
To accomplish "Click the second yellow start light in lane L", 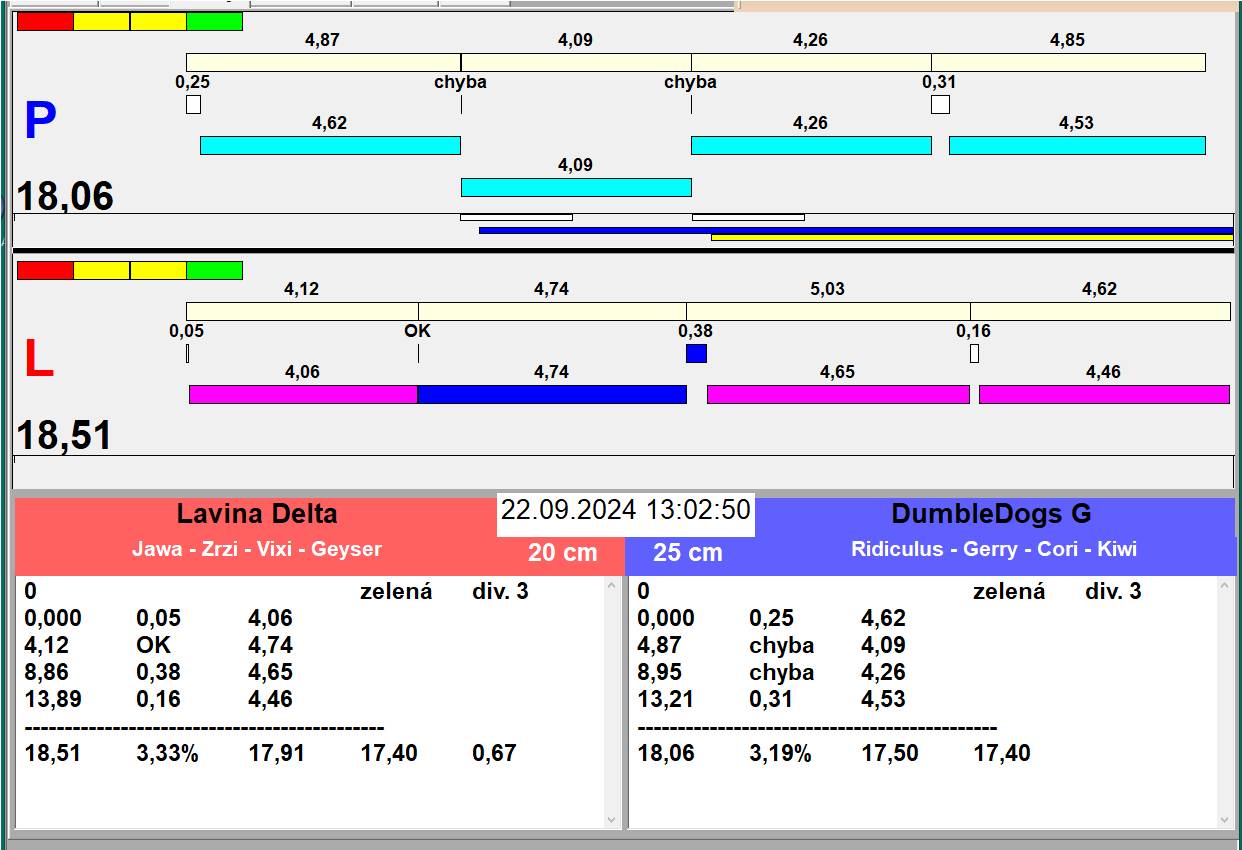I will [x=158, y=270].
